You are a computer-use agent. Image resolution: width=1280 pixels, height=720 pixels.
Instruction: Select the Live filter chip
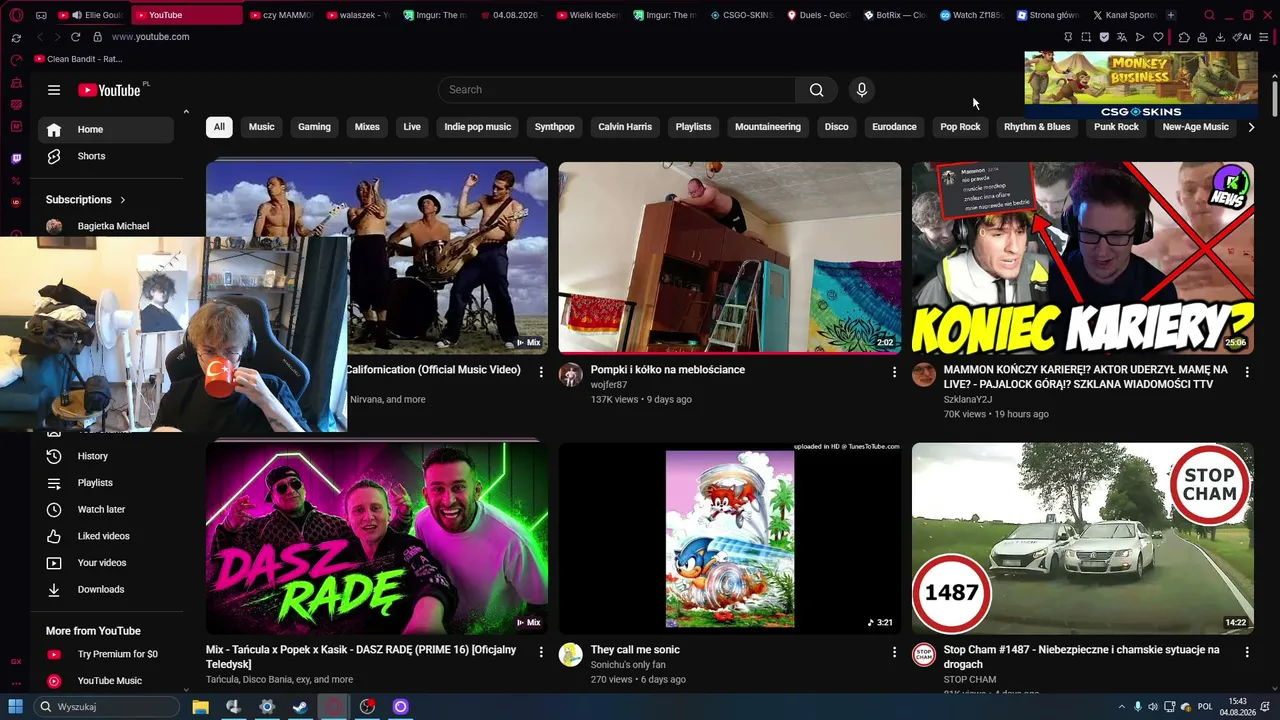[412, 127]
